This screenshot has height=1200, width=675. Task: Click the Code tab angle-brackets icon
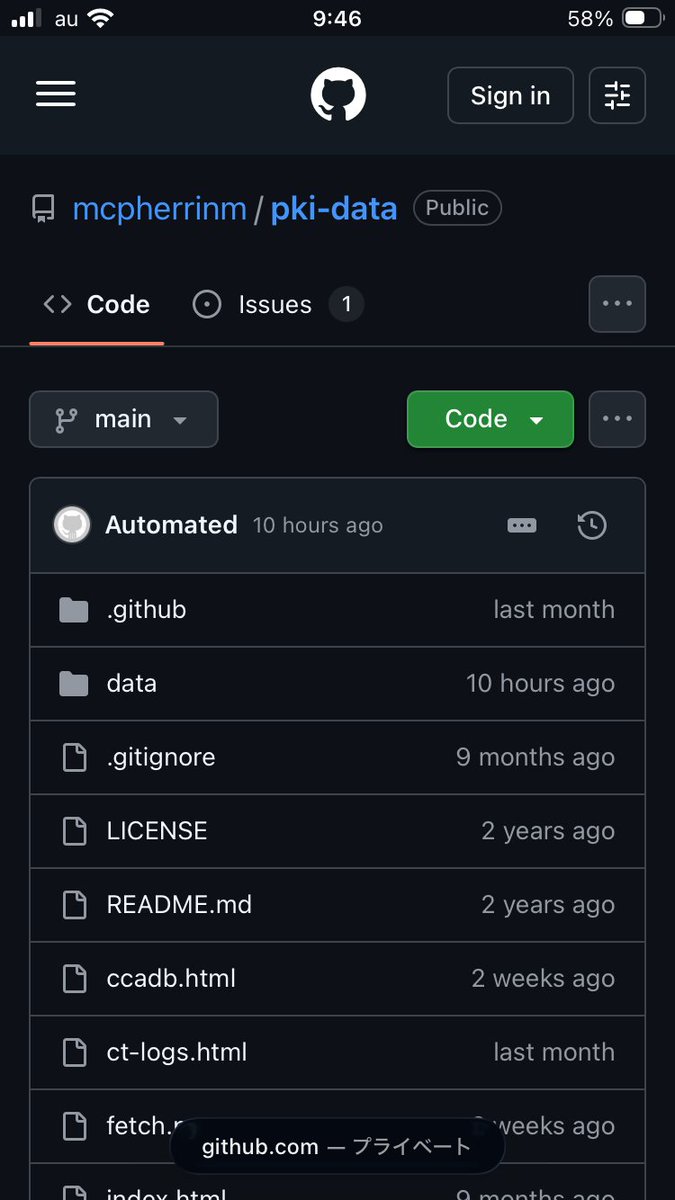pos(57,305)
